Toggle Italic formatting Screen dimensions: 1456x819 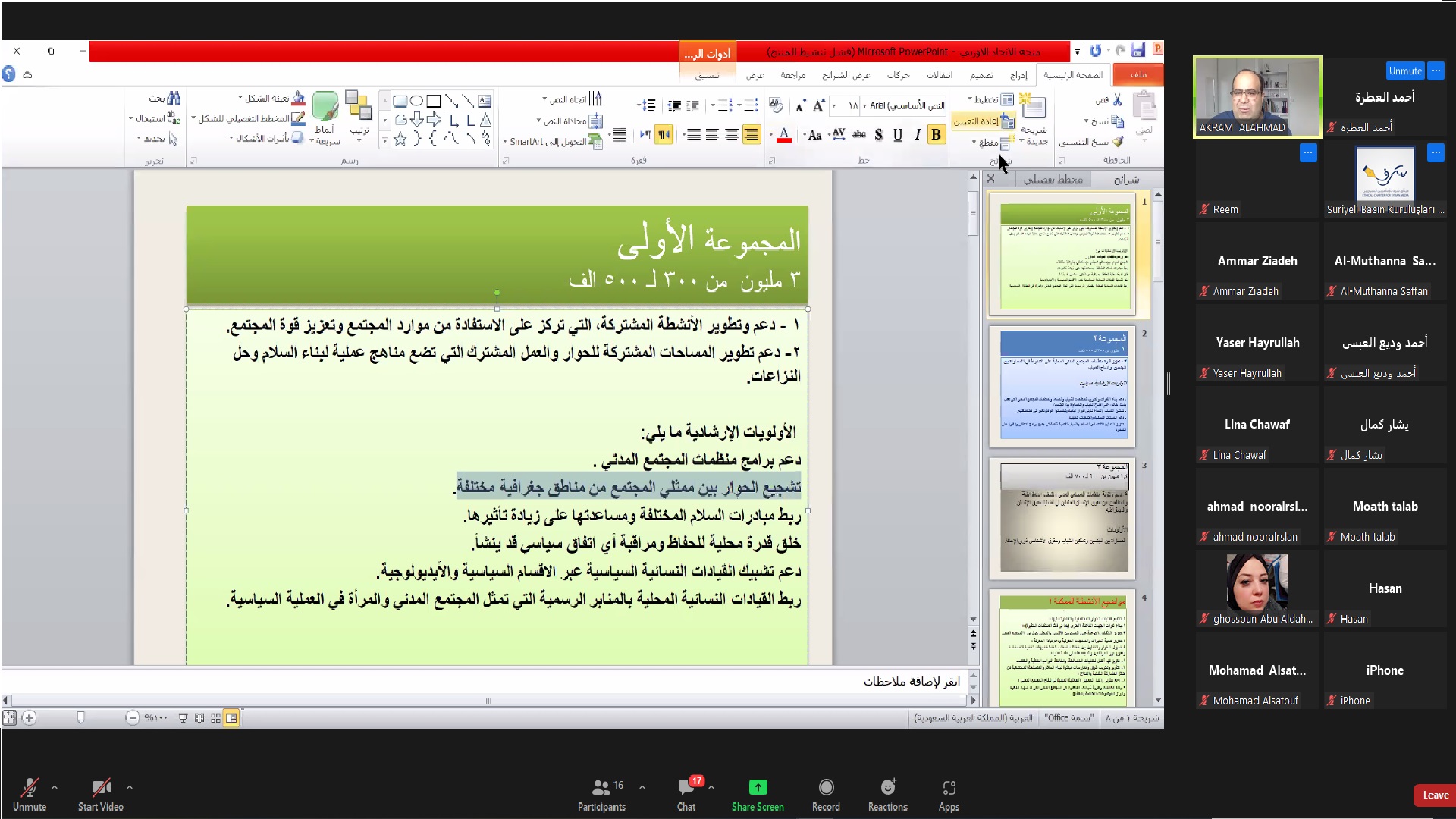[918, 135]
